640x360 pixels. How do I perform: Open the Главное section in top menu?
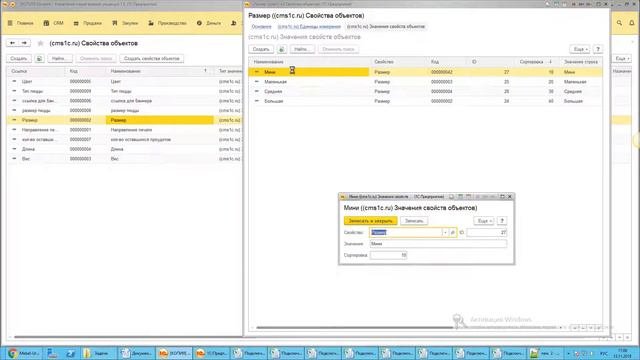coord(20,23)
